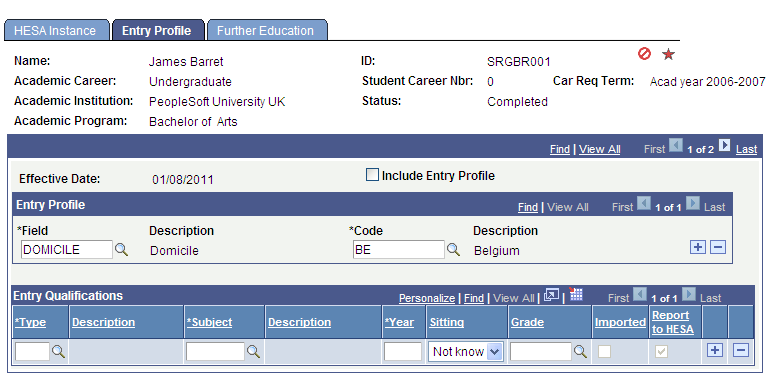Click the ID value SRGBR001
The image size is (779, 386).
pos(519,62)
